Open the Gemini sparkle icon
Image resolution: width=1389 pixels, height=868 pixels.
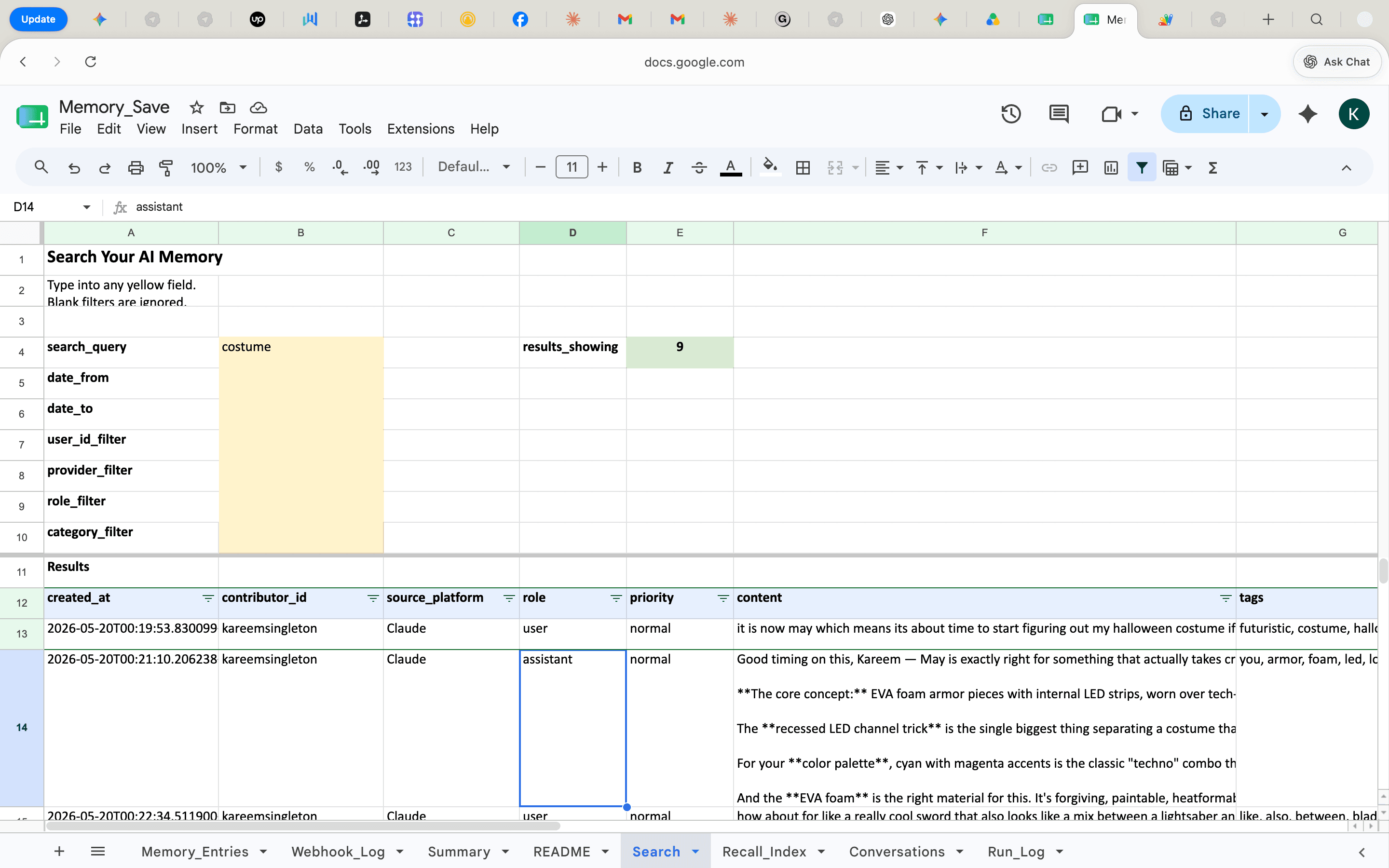(x=1307, y=114)
